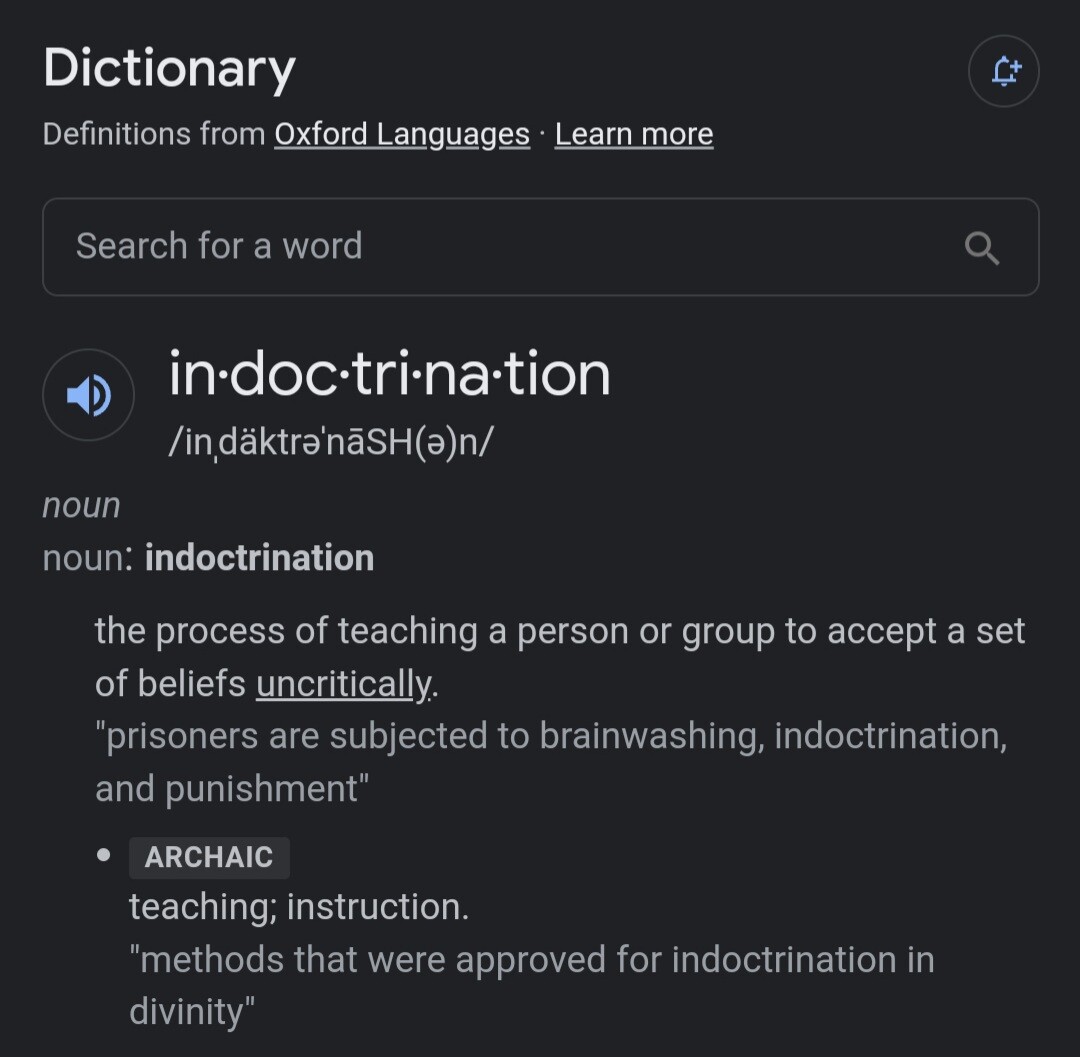Open the Oxford Languages link
This screenshot has width=1080, height=1057.
point(402,134)
